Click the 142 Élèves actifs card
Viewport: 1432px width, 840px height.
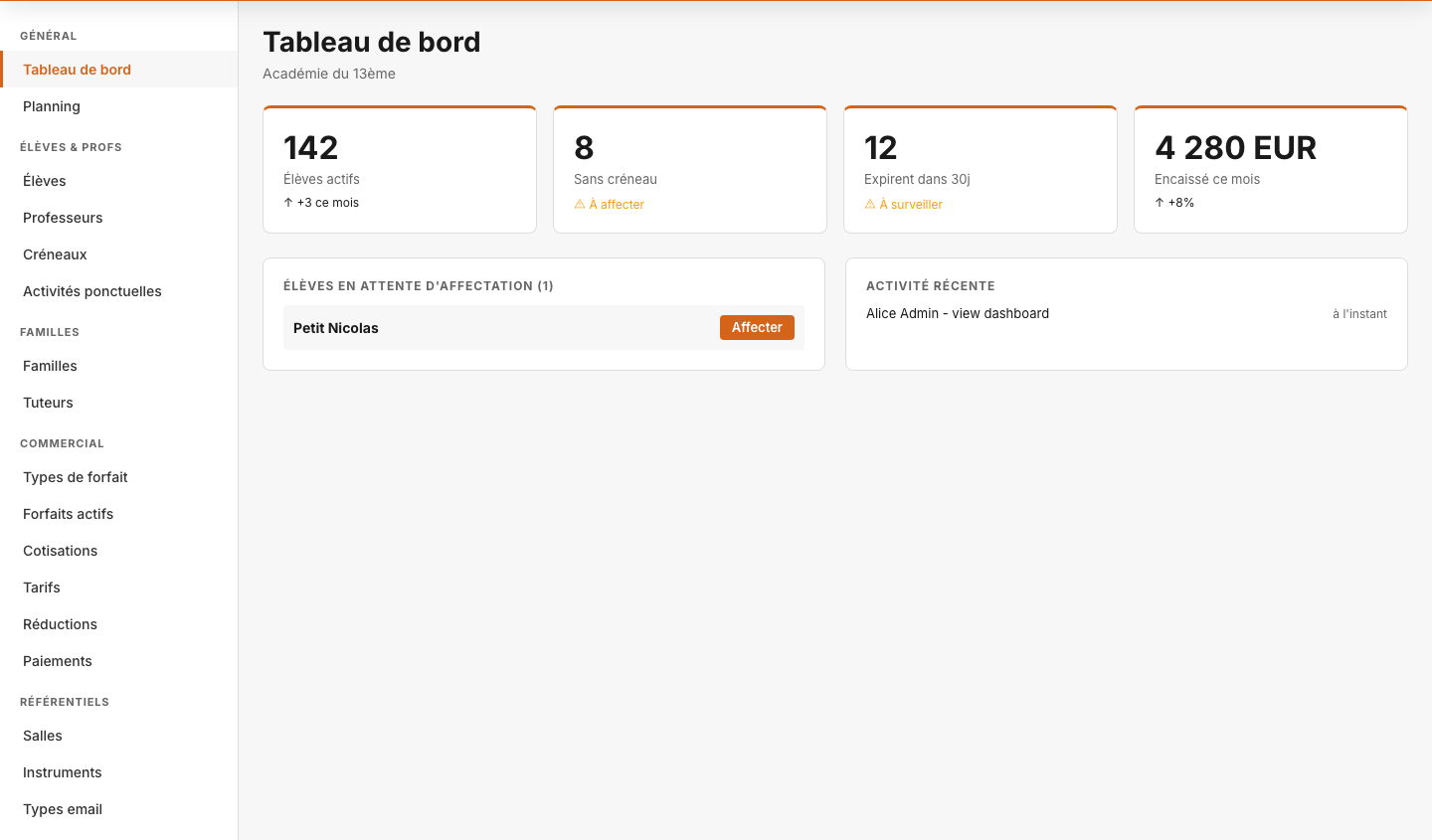(x=400, y=169)
